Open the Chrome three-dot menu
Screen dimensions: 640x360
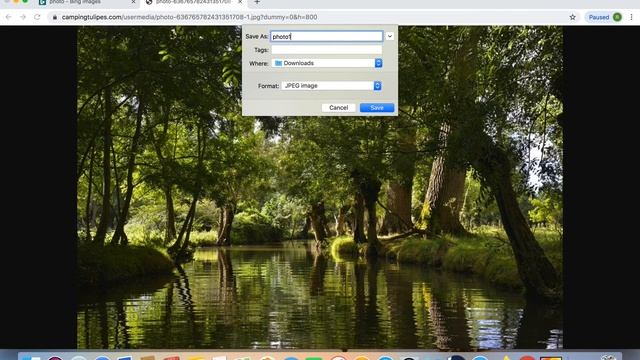(x=631, y=17)
